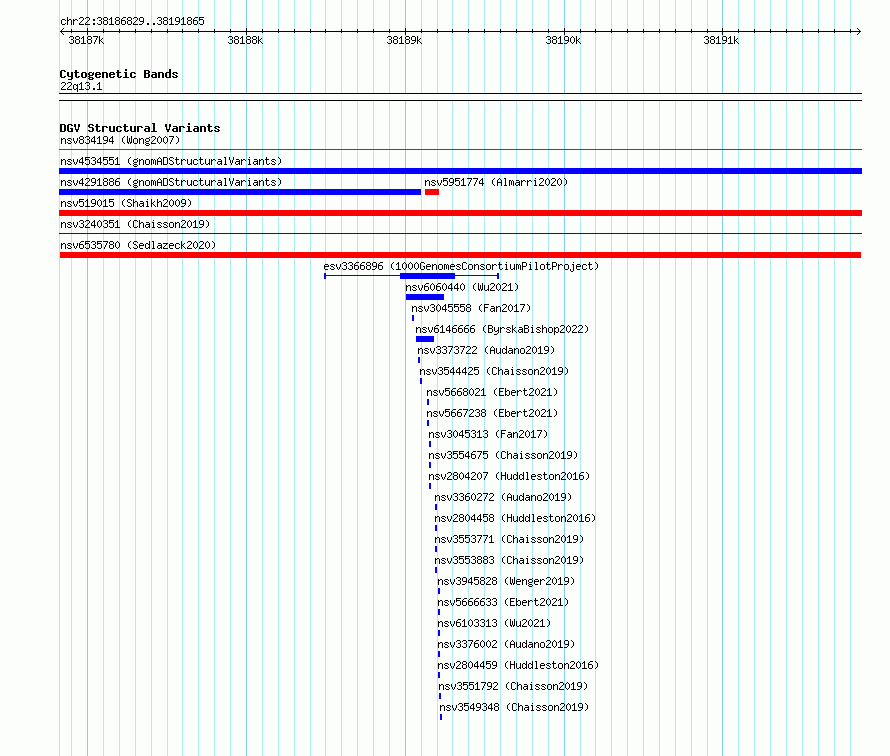The image size is (890, 756).
Task: Click the 38190k ruler label
Action: [x=563, y=40]
